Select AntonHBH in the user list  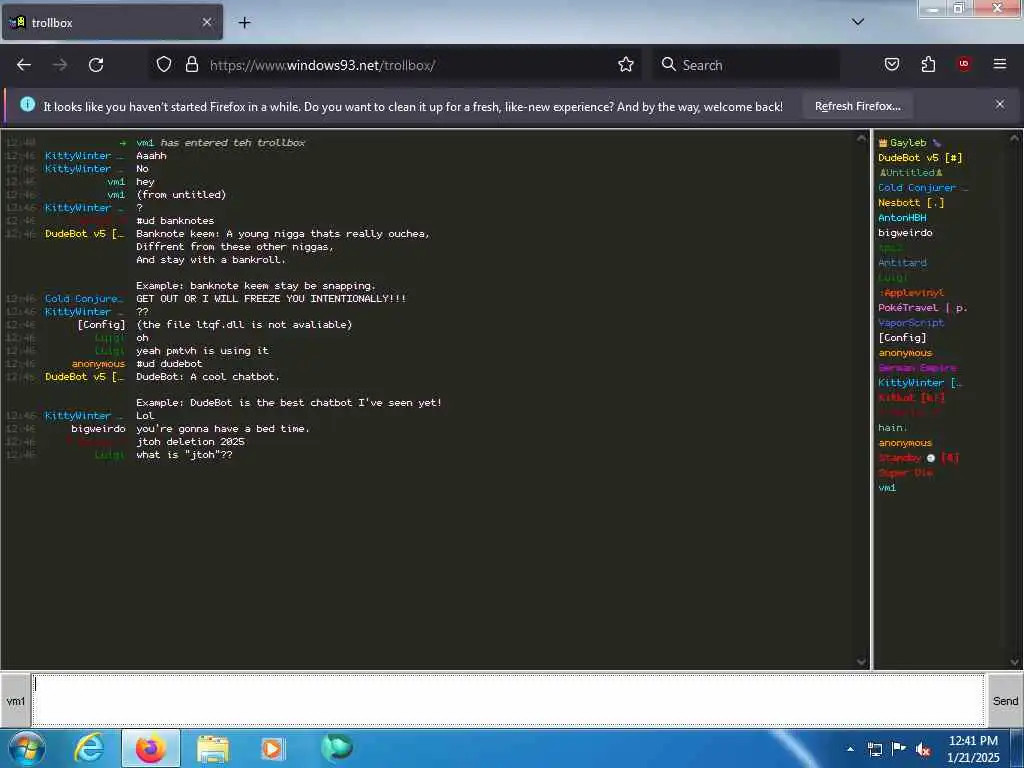tap(903, 217)
